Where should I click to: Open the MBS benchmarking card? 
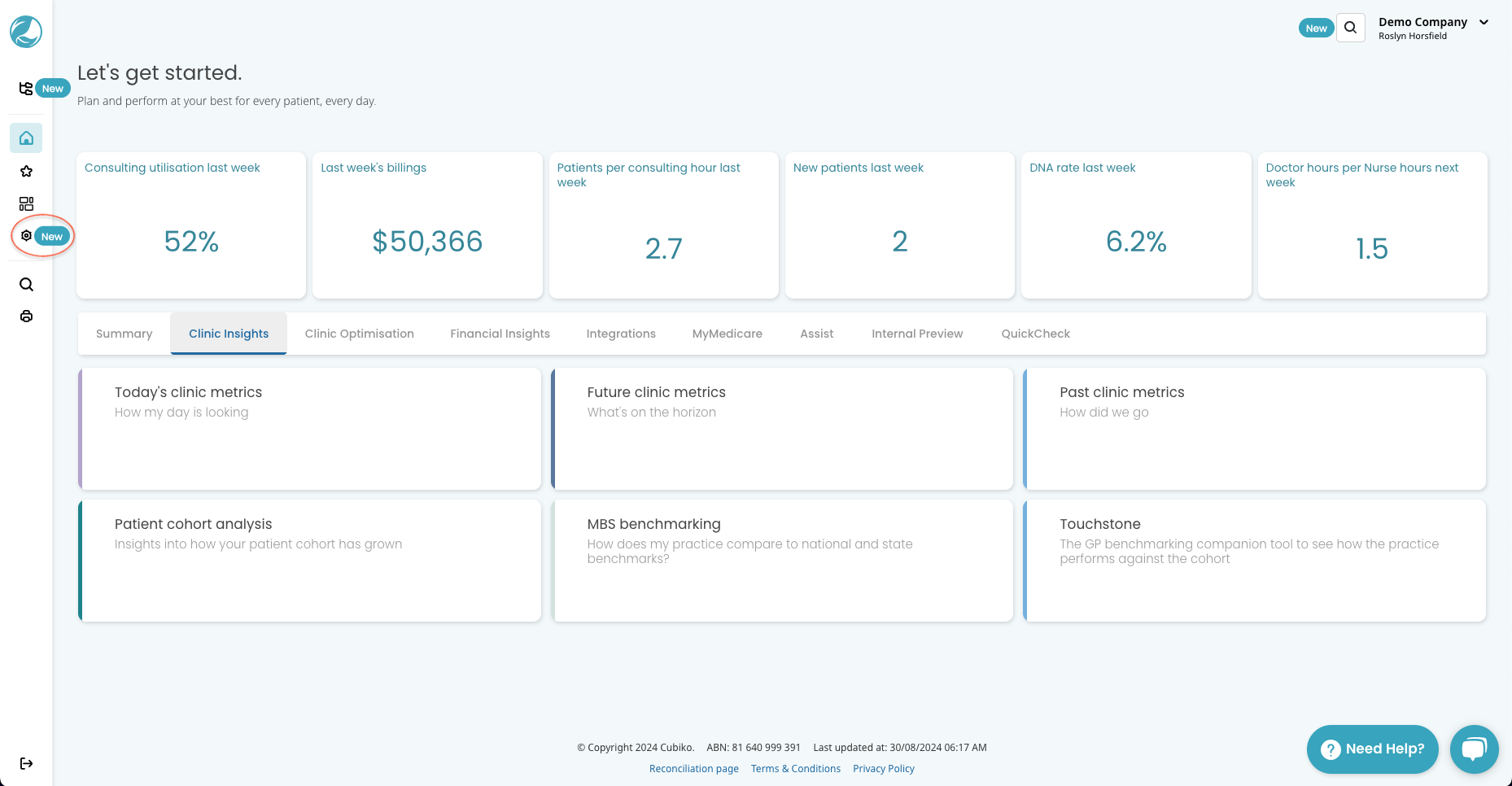pyautogui.click(x=782, y=561)
